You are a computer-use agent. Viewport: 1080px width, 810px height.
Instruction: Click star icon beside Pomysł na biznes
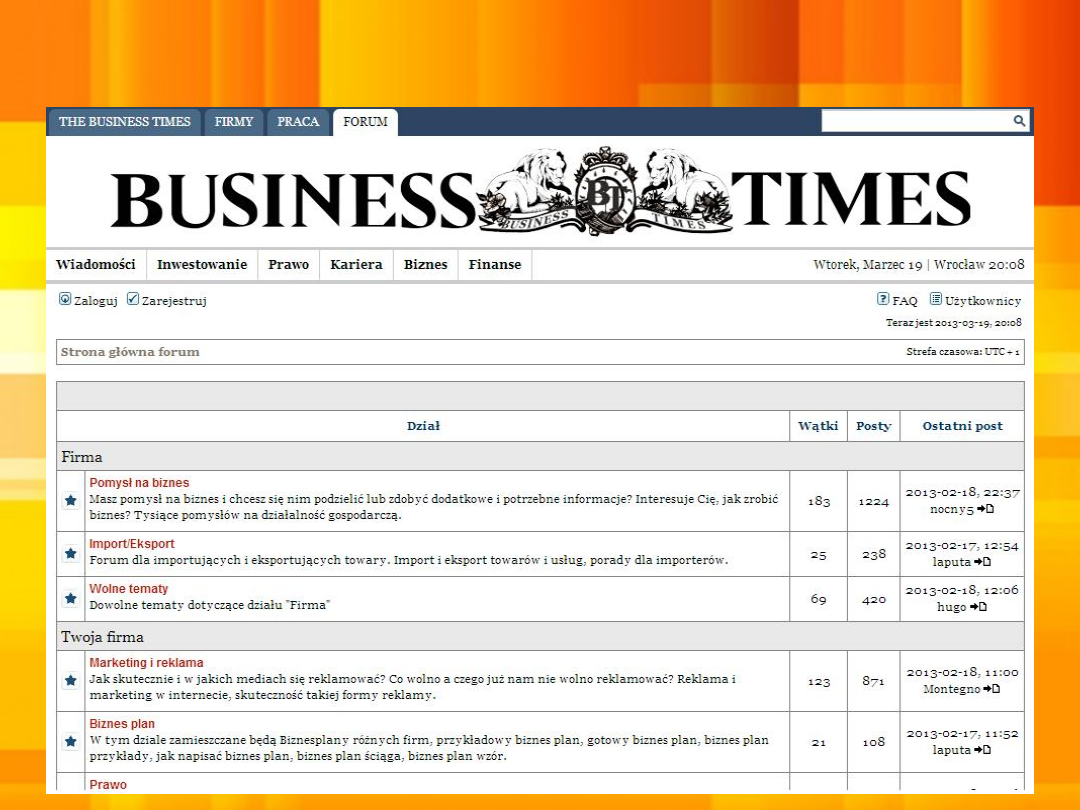[x=71, y=501]
